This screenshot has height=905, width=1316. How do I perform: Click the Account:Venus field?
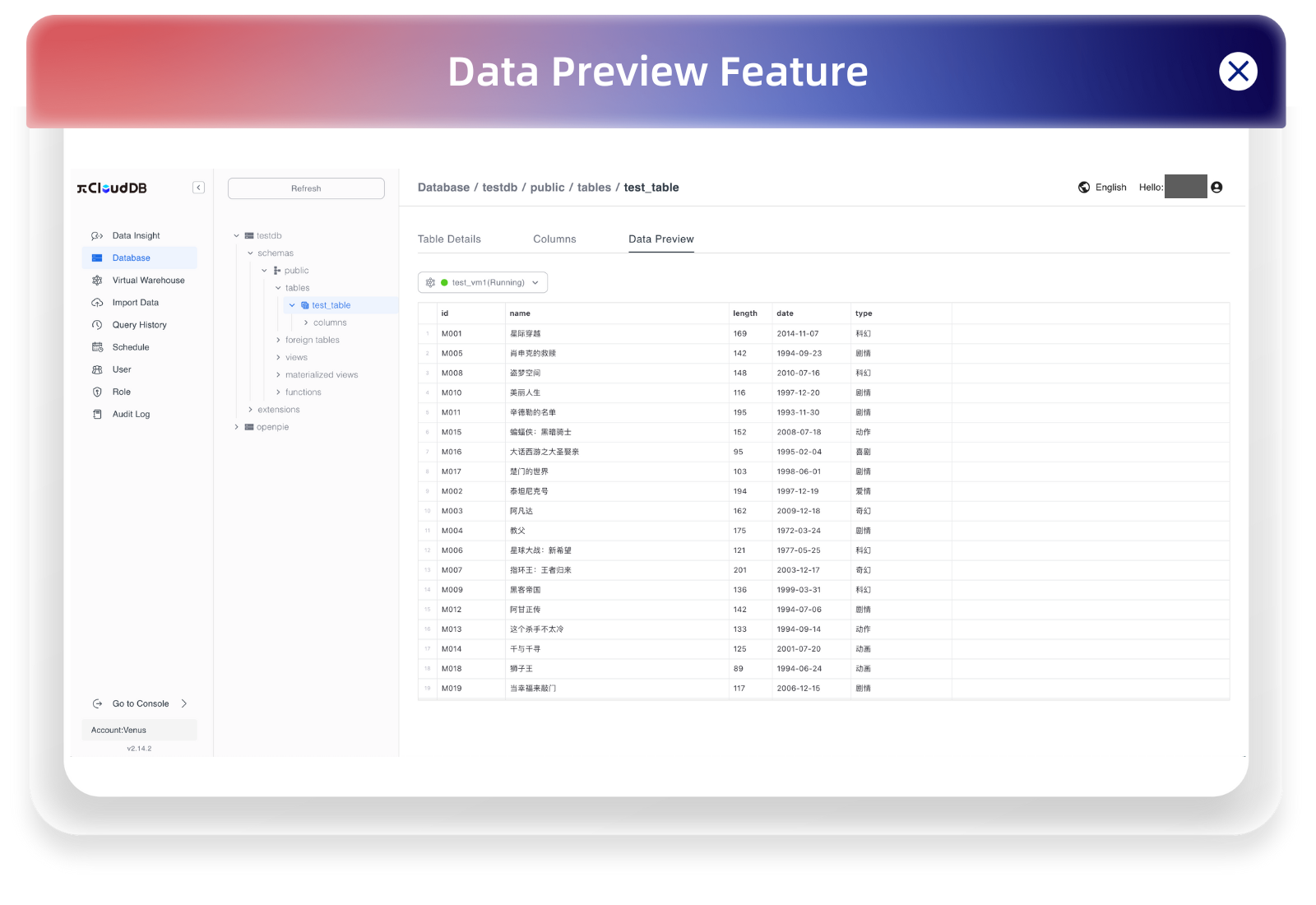coord(139,730)
